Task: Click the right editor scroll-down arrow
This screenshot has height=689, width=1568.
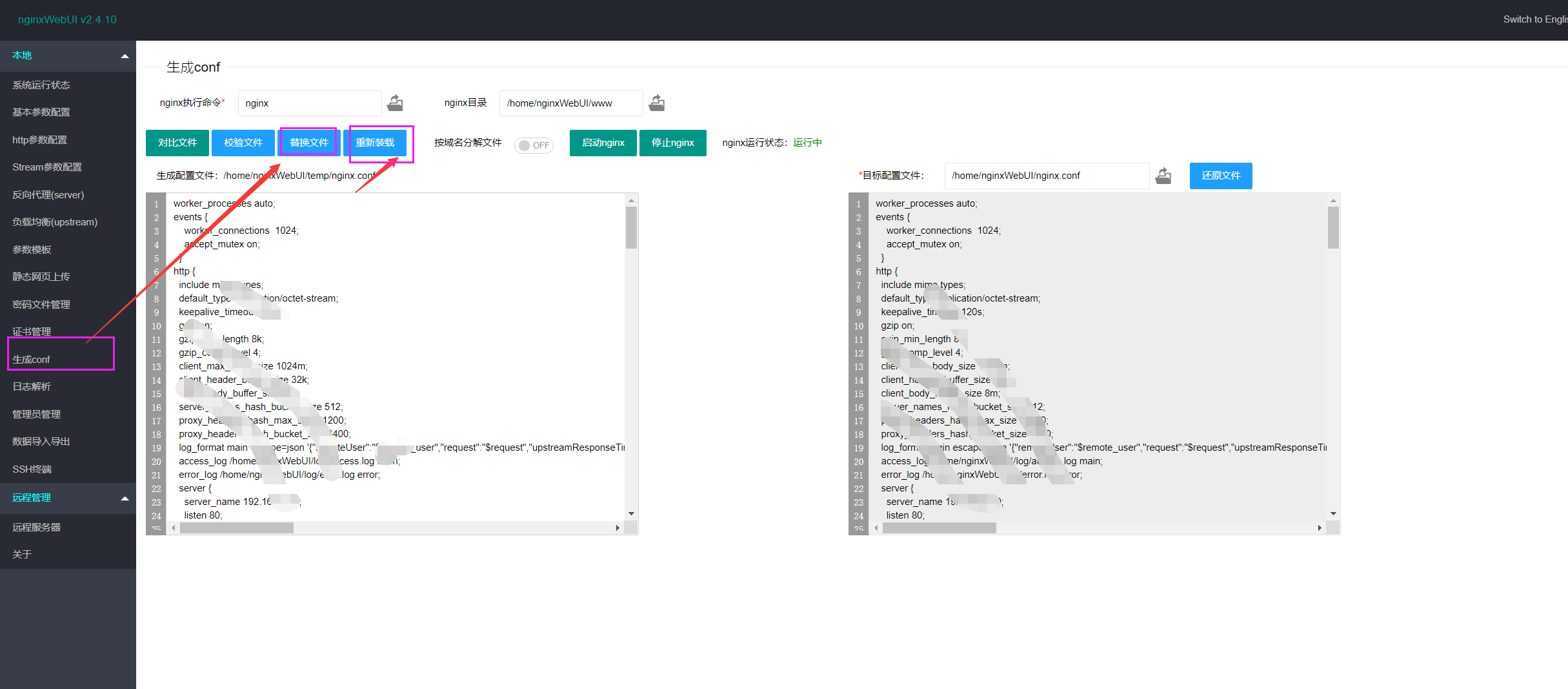Action: click(x=1333, y=514)
